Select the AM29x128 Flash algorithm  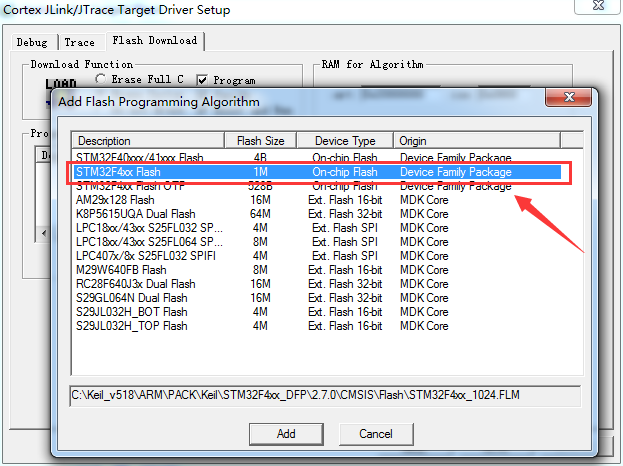pos(317,200)
